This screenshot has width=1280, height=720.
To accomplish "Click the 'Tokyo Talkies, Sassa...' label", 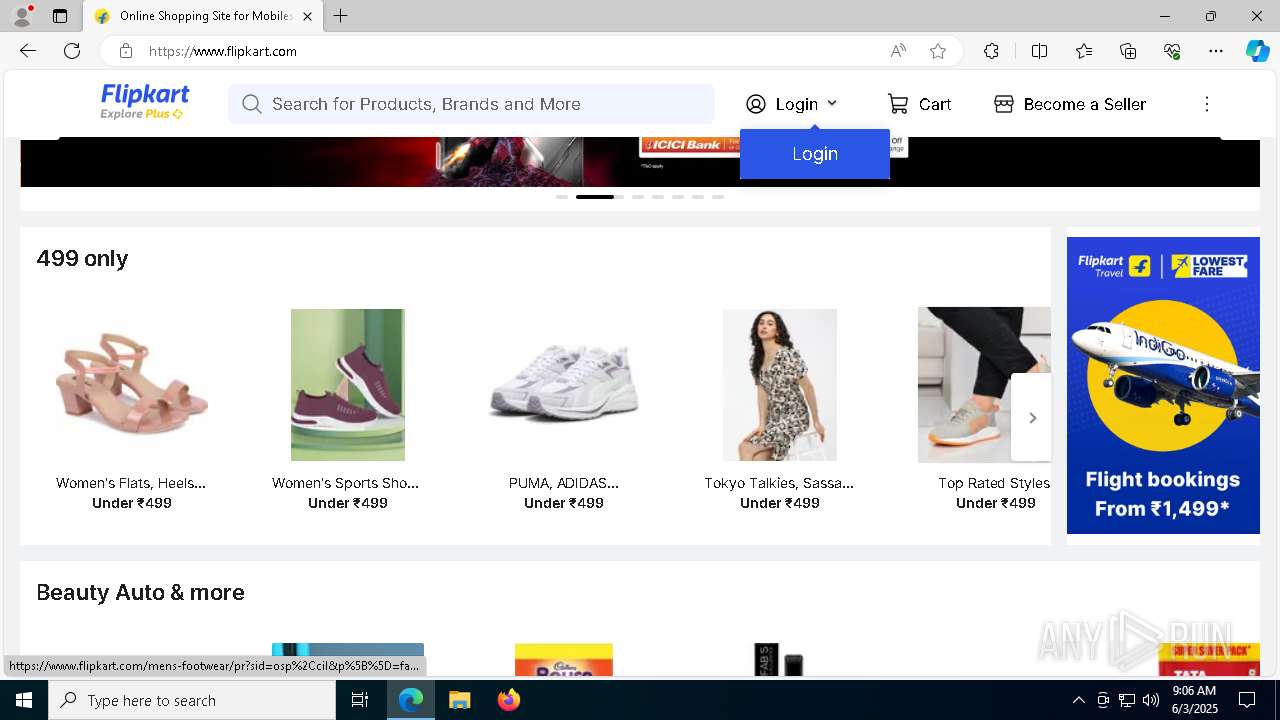I will [779, 483].
